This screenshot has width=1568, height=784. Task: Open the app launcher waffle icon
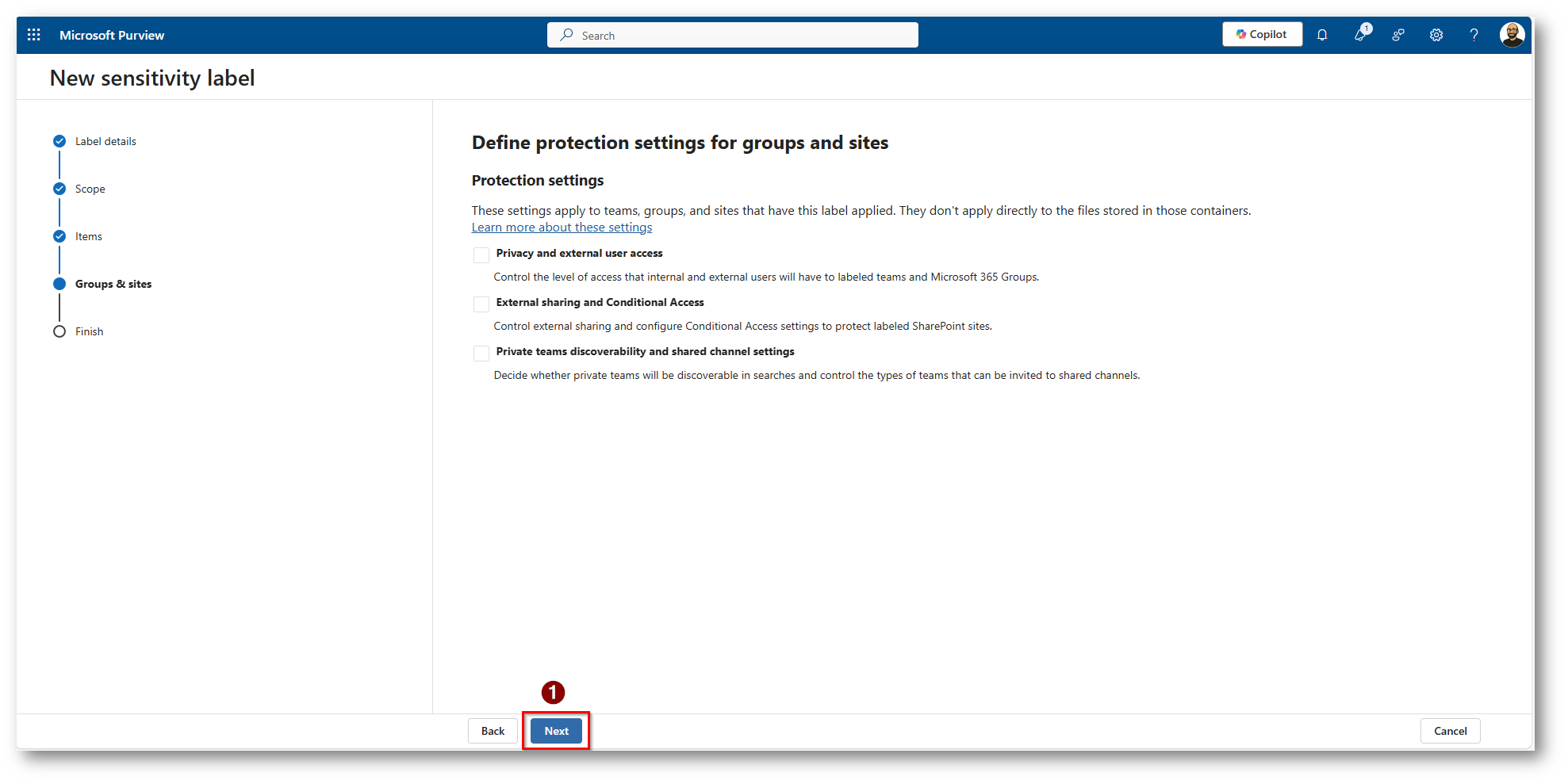click(x=34, y=35)
